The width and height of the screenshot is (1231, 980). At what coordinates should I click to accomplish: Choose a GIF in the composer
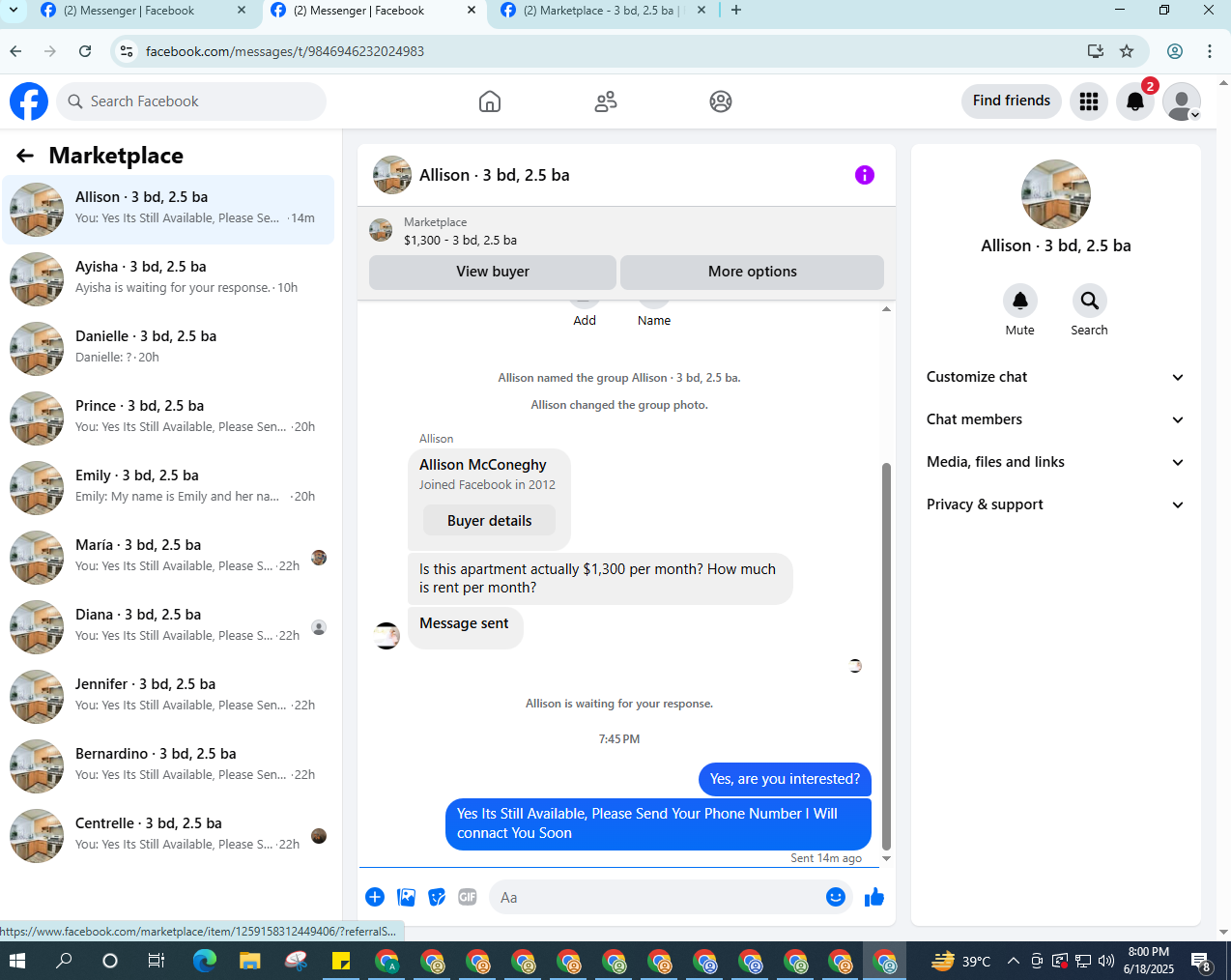pos(468,897)
